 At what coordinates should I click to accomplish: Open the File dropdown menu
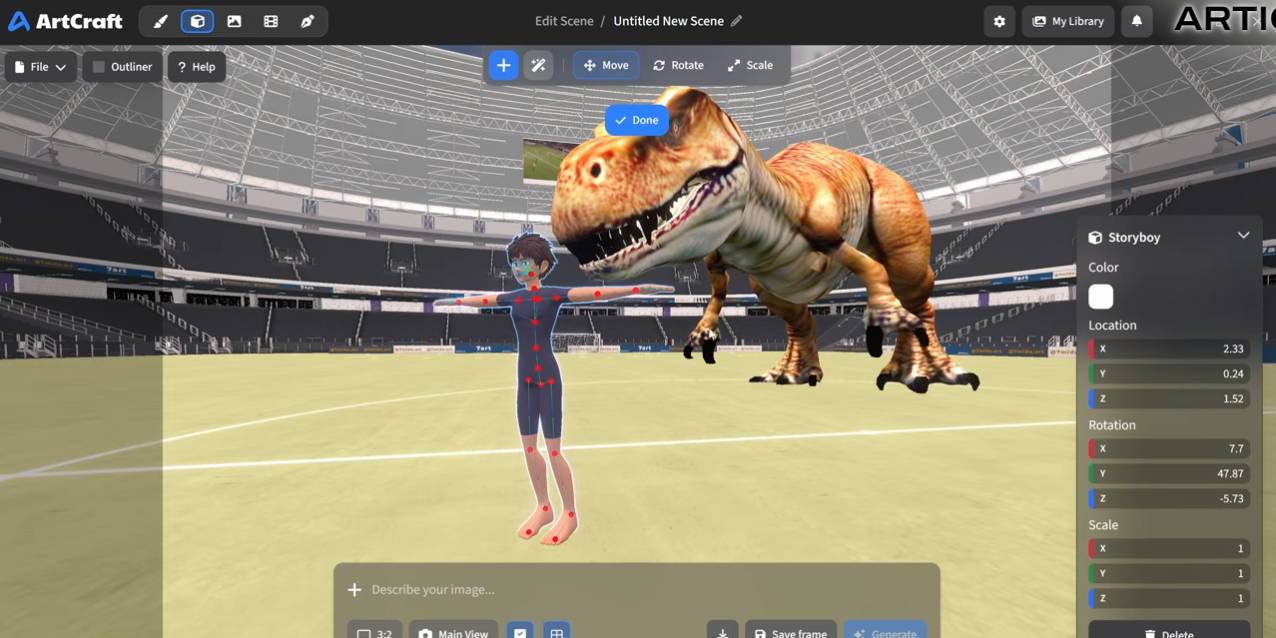(x=41, y=67)
